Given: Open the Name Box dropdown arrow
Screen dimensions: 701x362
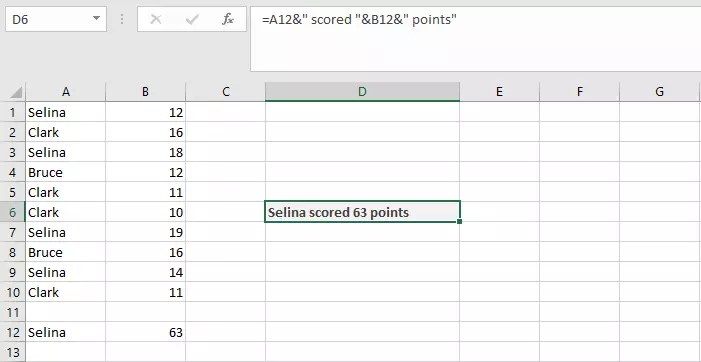Looking at the screenshot, I should (96, 19).
